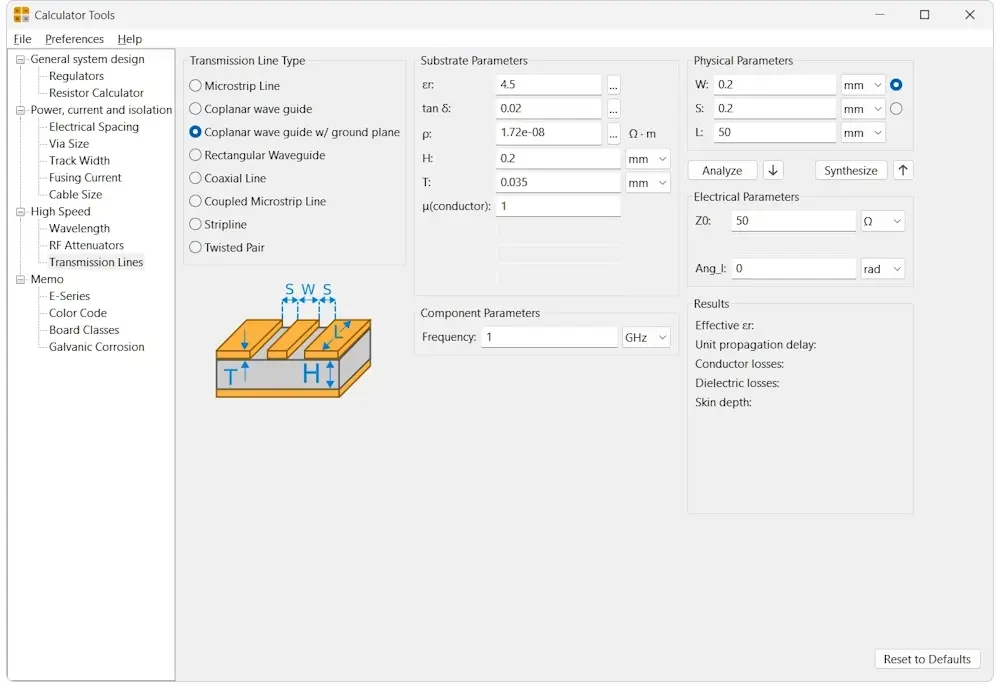Click Reset to Defaults button
The width and height of the screenshot is (1000, 688).
coord(927,659)
